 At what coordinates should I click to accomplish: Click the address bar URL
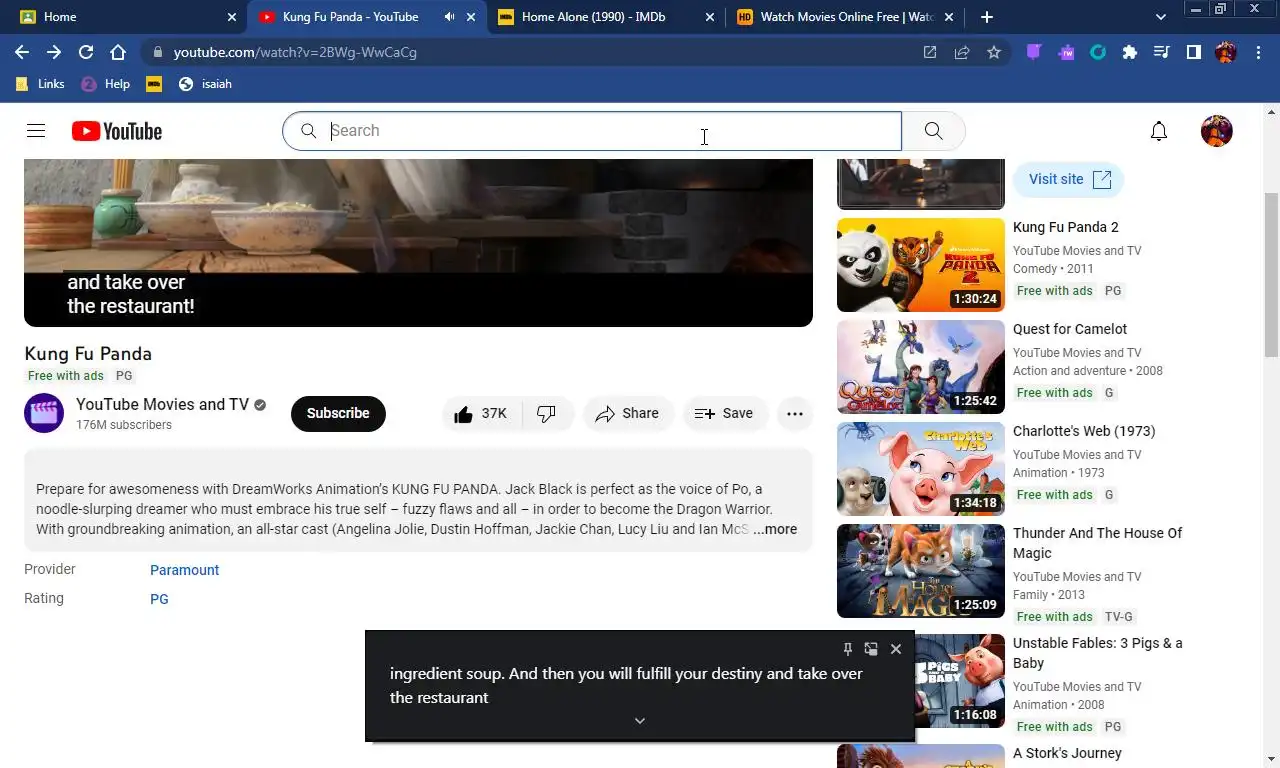coord(295,52)
